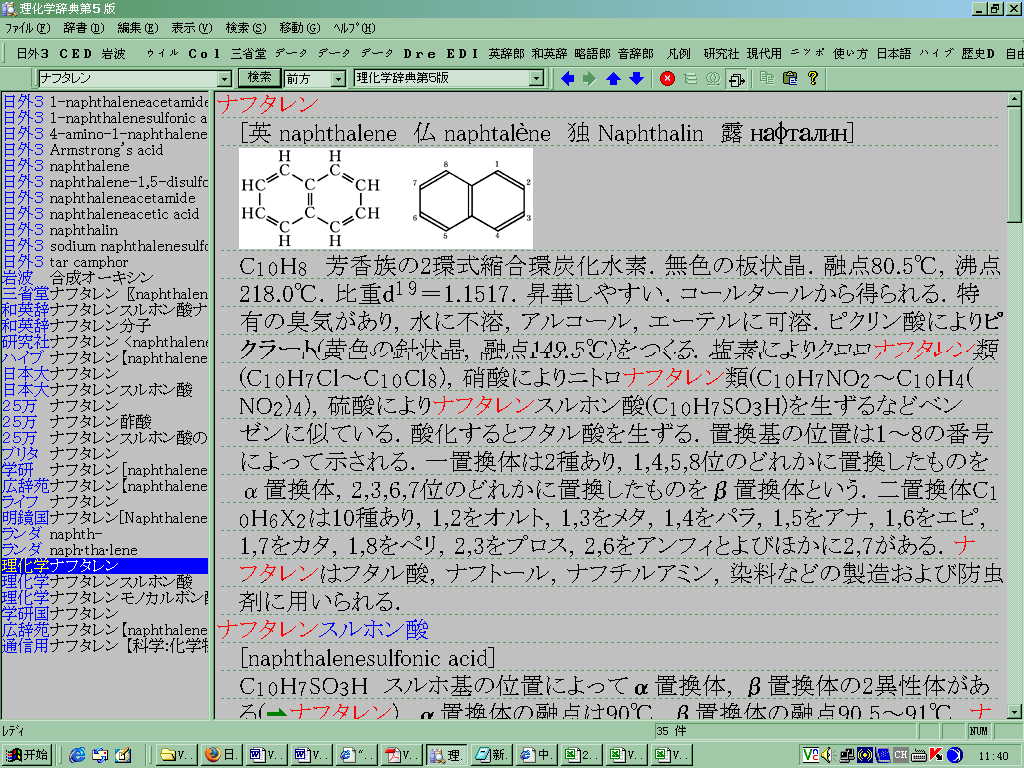
Task: Select the 和英辞 dictionary button
Action: point(549,54)
